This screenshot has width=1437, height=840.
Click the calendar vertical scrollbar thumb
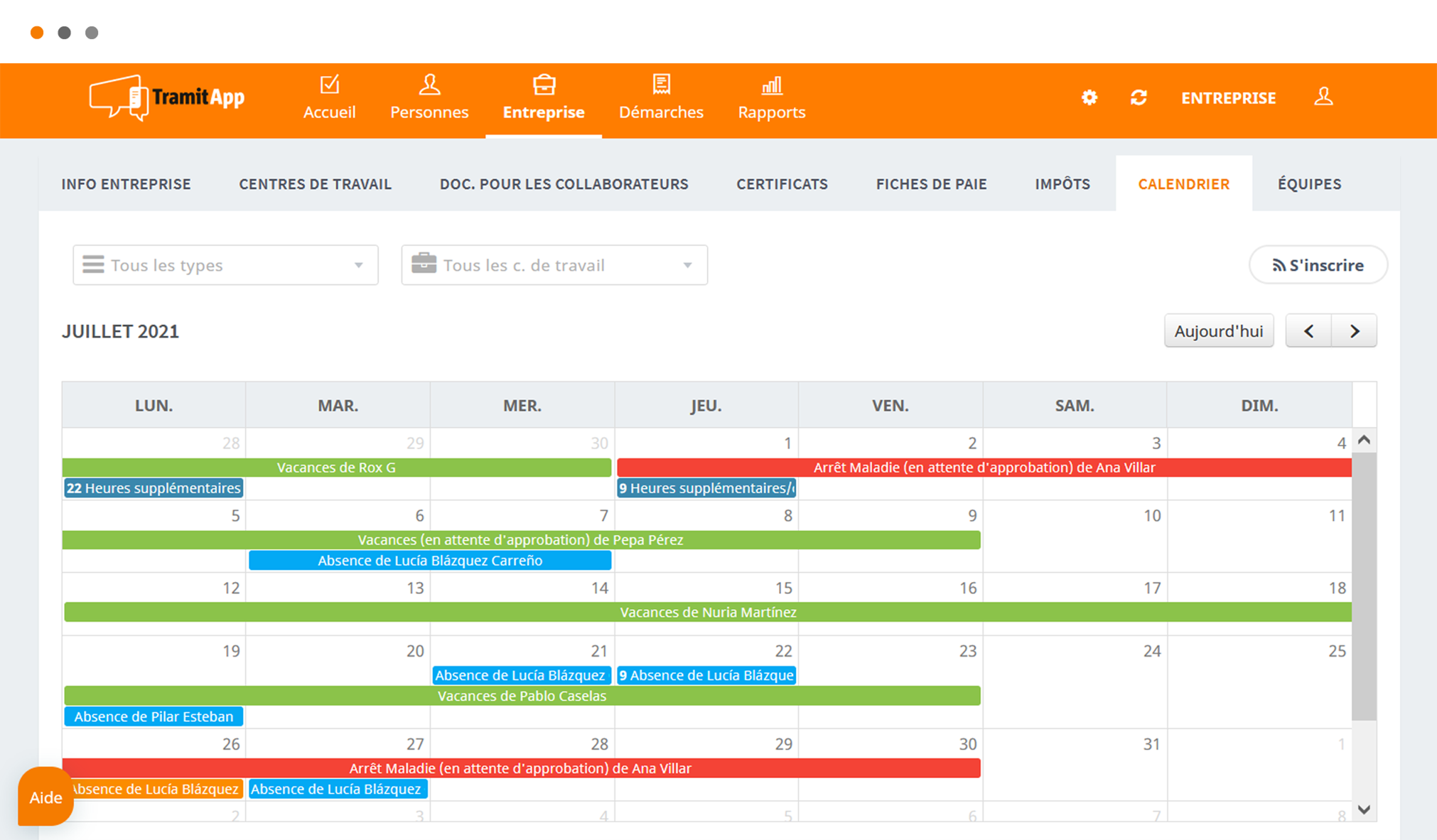[1364, 586]
